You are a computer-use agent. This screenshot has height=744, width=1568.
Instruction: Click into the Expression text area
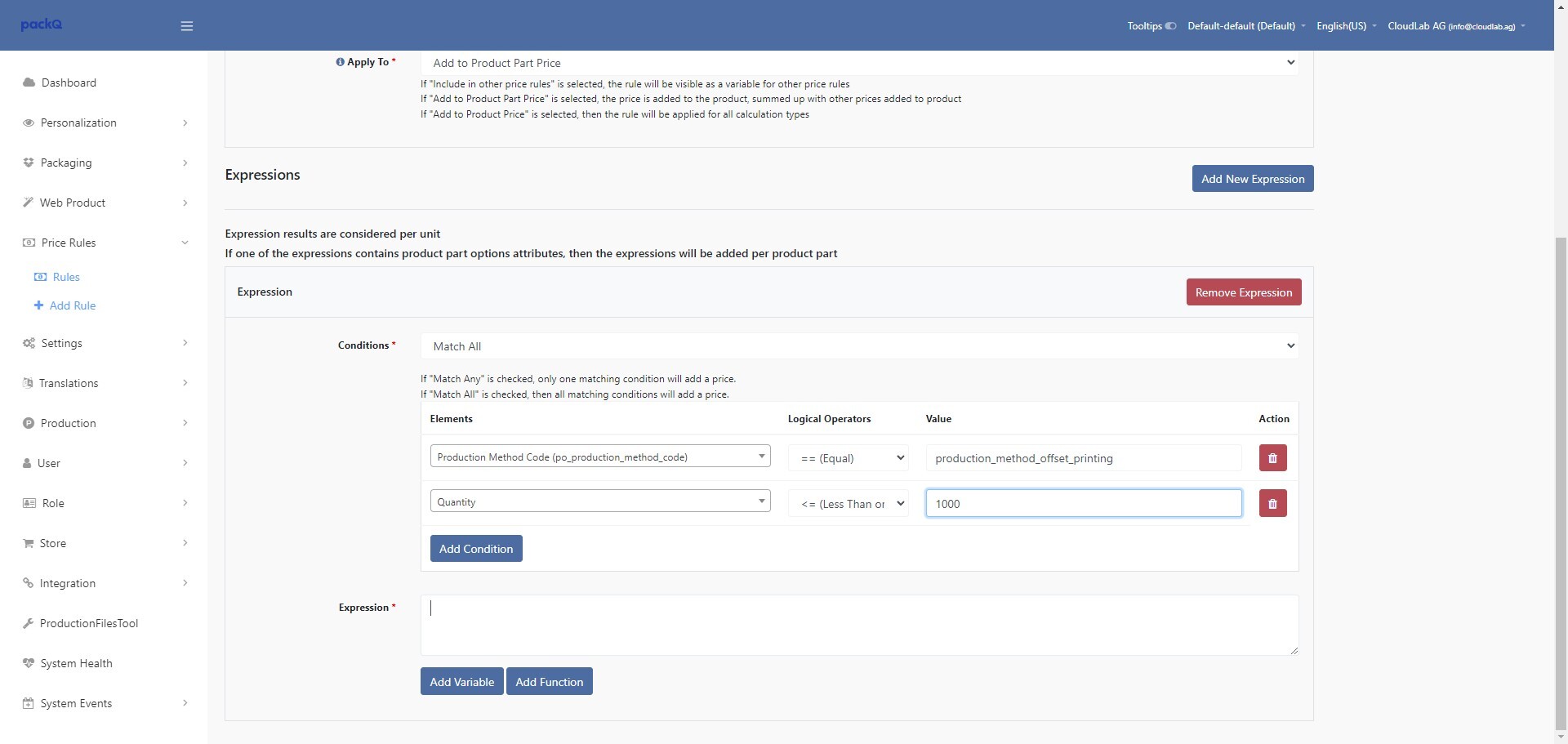tap(859, 625)
